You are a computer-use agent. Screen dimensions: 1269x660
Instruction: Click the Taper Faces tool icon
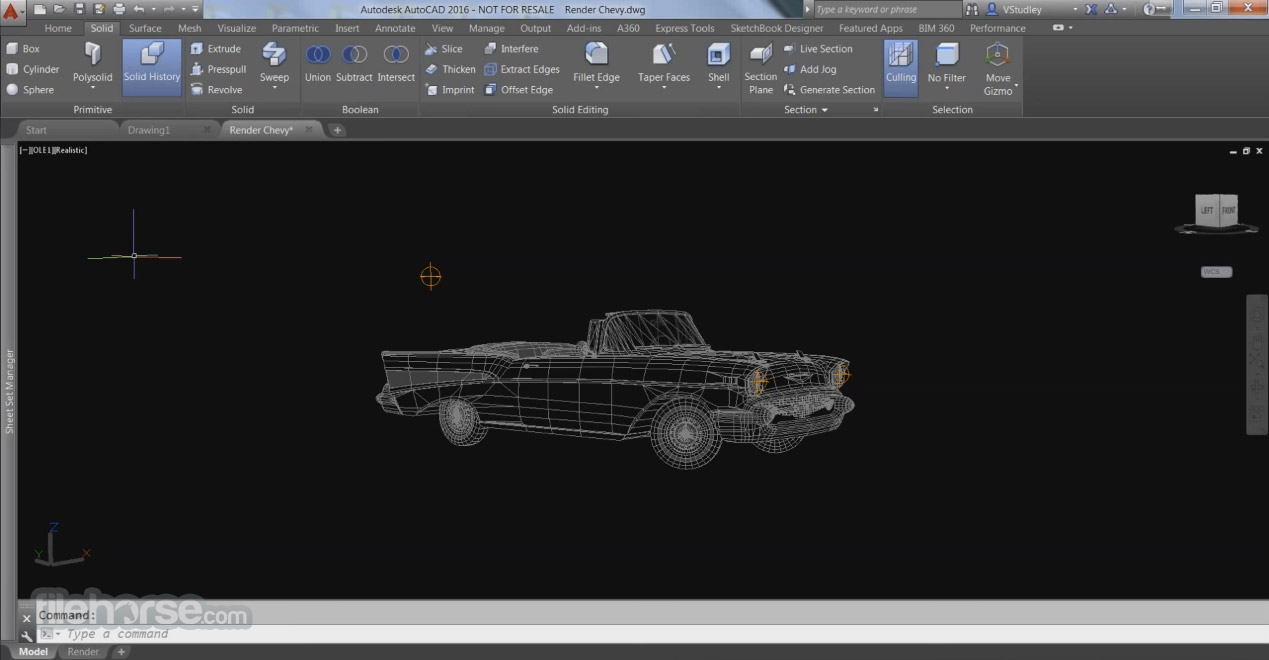664,55
